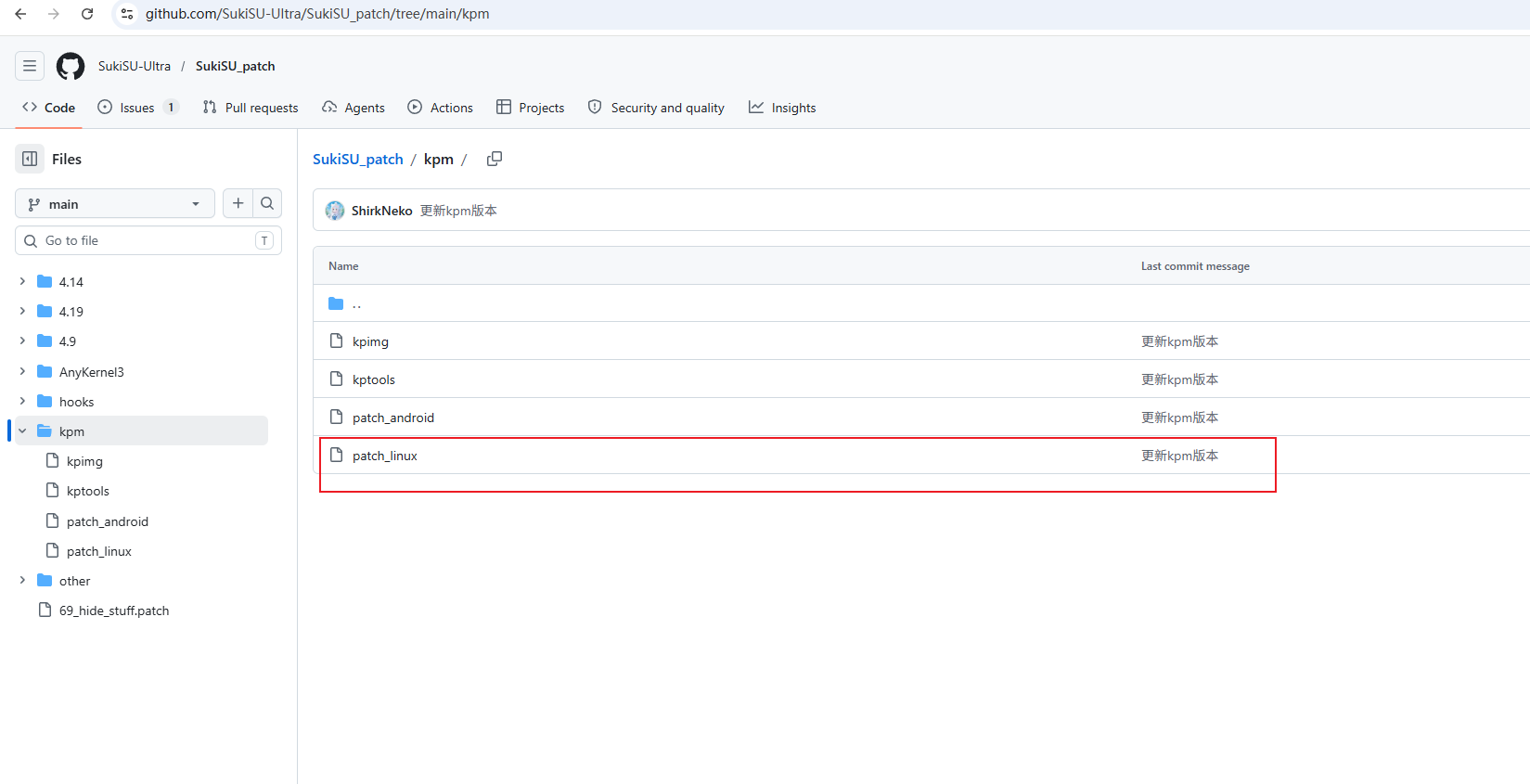The image size is (1530, 784).
Task: Open the AnyKernel3 folder in the tree
Action: 92,372
